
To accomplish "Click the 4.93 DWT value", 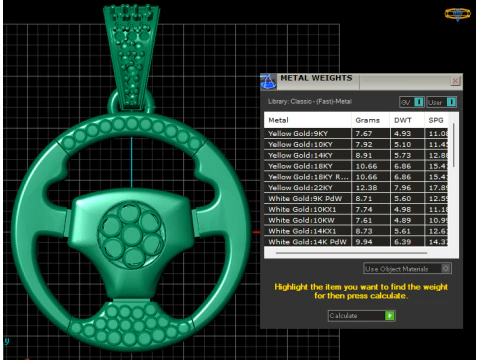I will [x=402, y=133].
